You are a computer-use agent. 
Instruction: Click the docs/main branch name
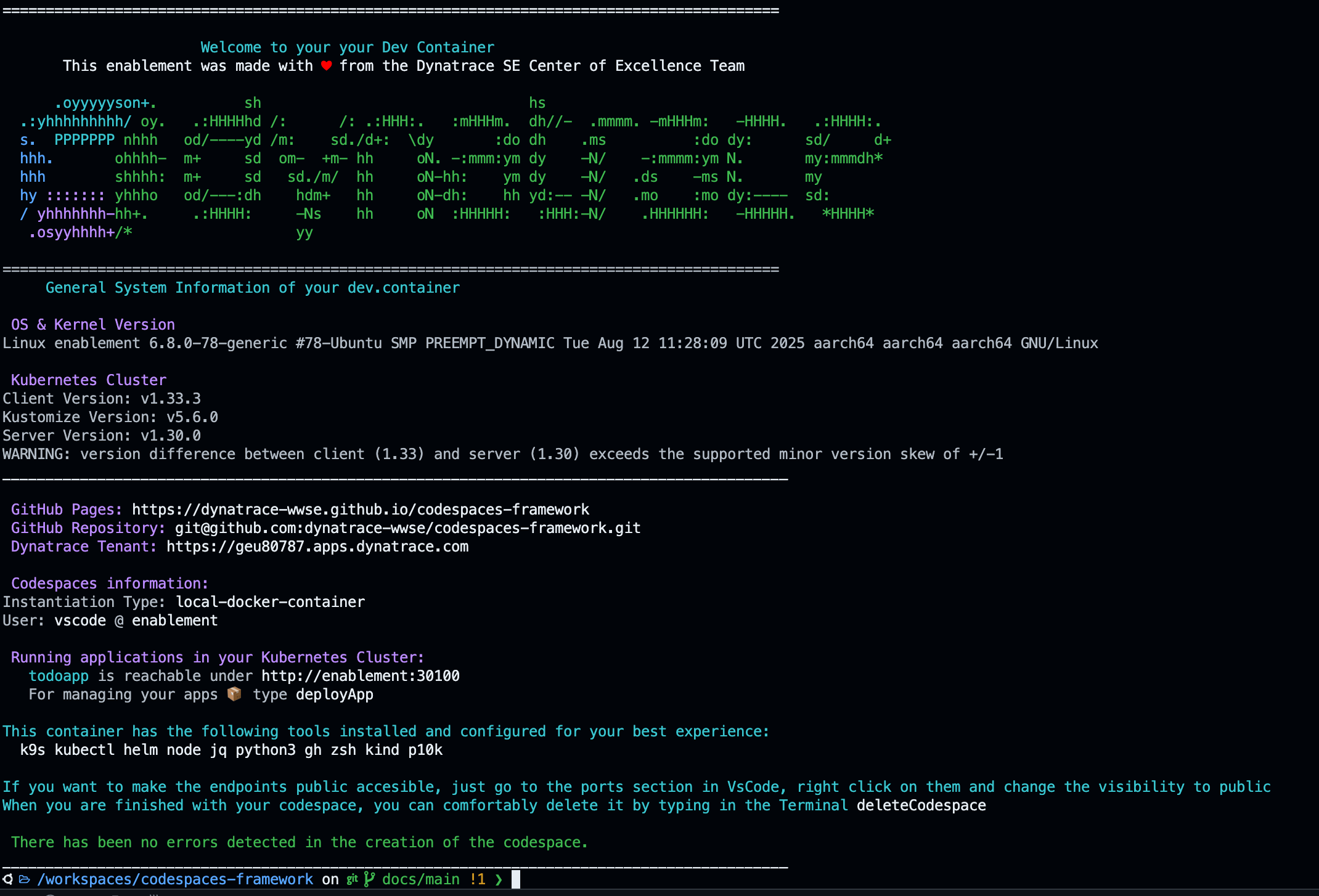coord(421,879)
